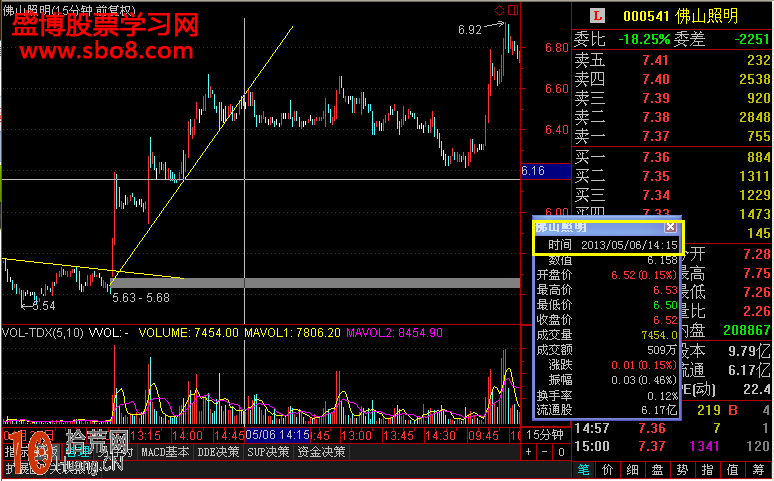Open the 15分钟 period selector
Viewport: 774px width, 481px height.
point(545,435)
